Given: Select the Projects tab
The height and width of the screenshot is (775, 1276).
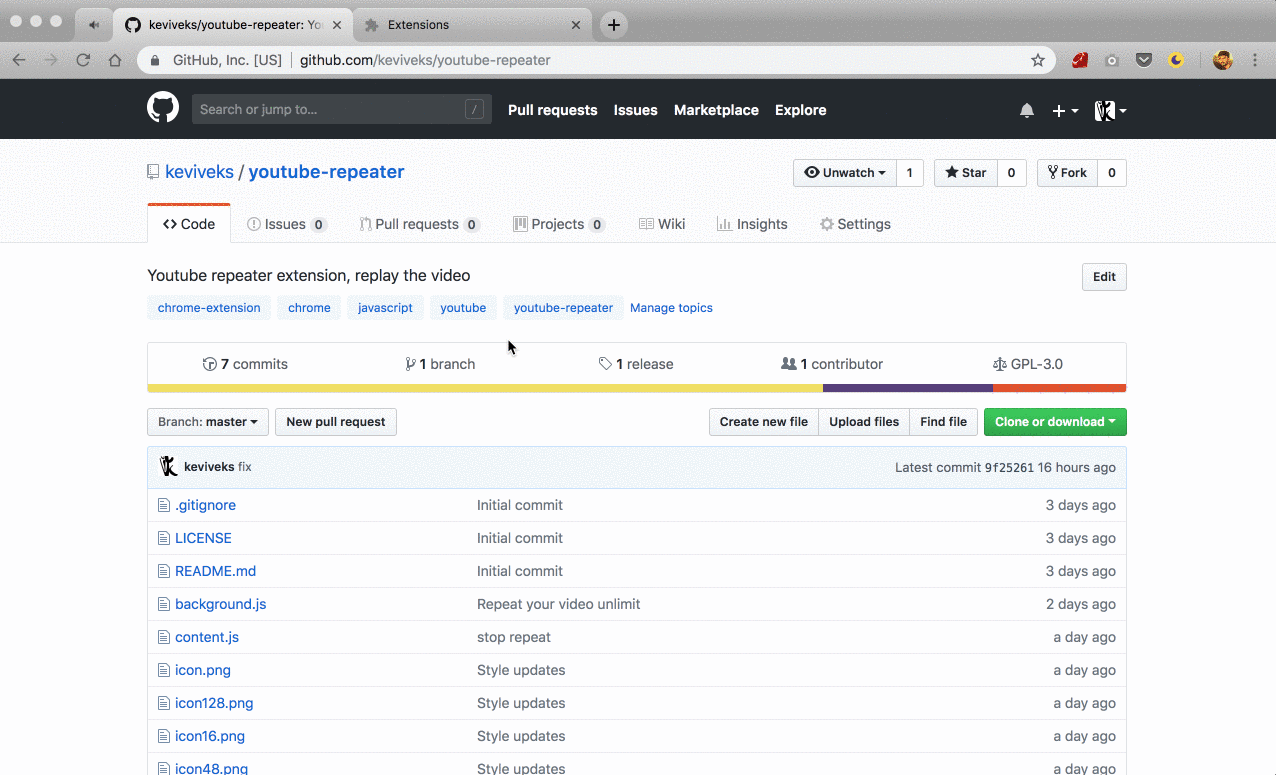Looking at the screenshot, I should coord(559,224).
